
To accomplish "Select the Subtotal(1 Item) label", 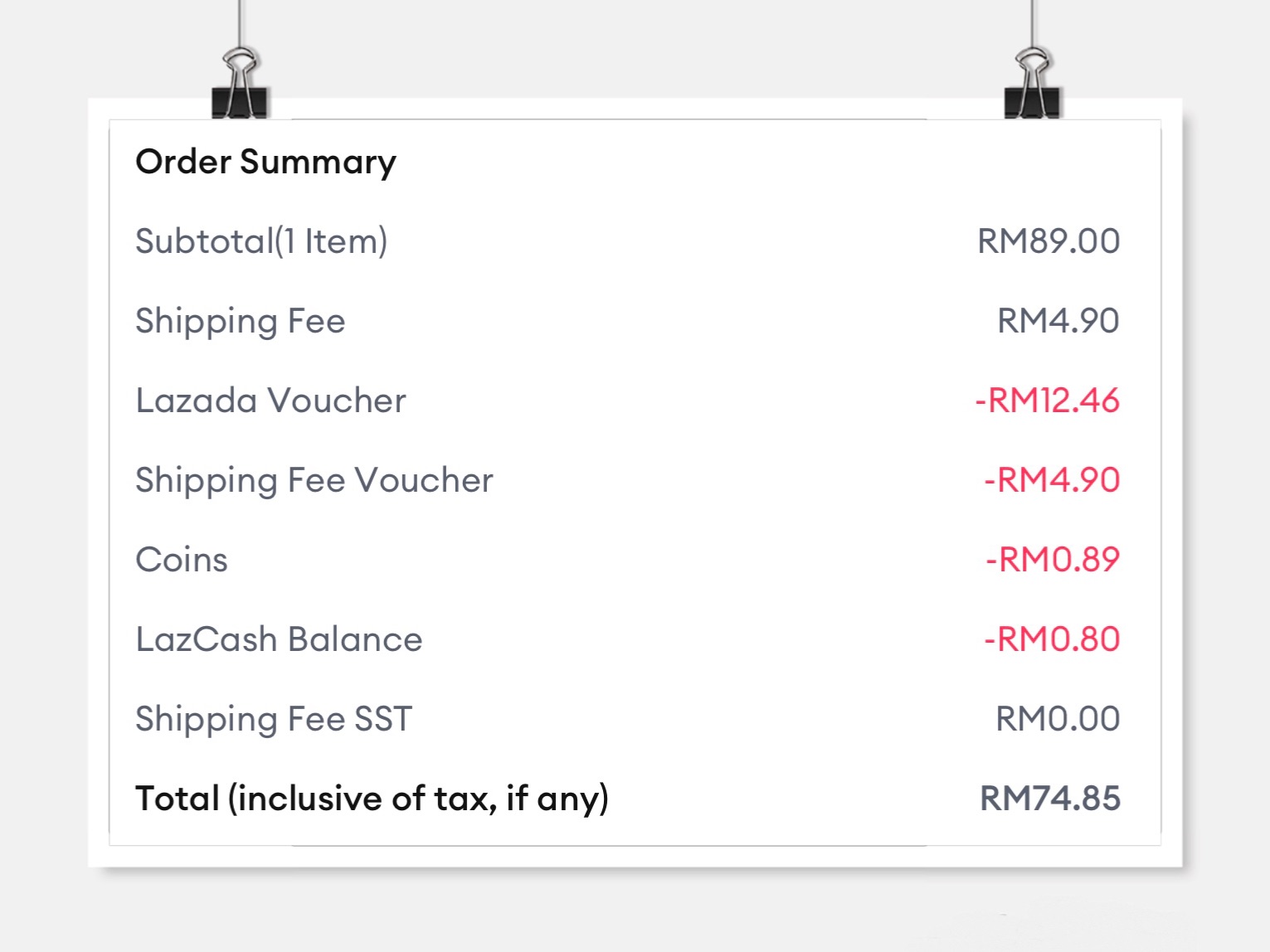I will pyautogui.click(x=261, y=241).
